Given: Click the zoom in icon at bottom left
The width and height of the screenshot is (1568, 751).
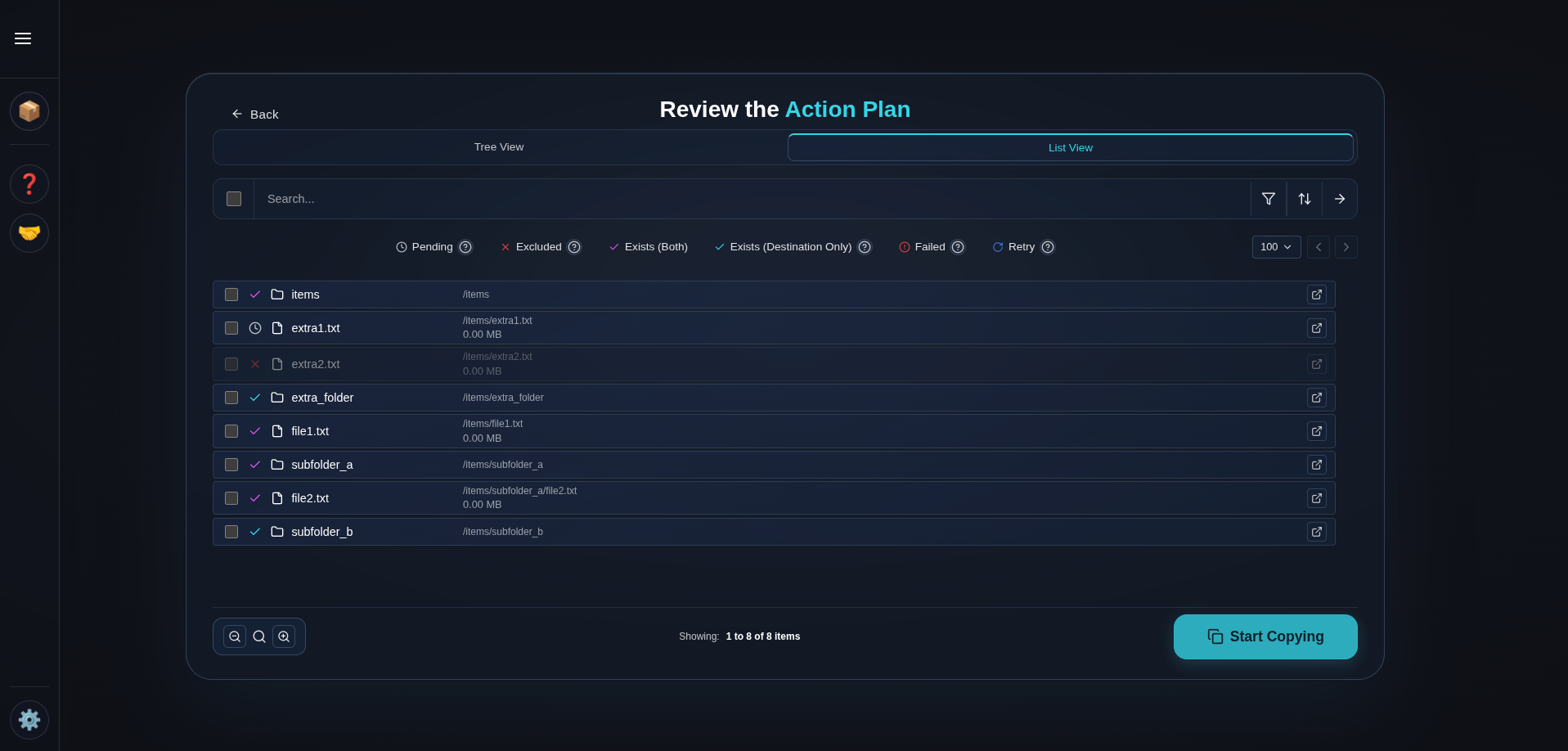Looking at the screenshot, I should tap(284, 636).
